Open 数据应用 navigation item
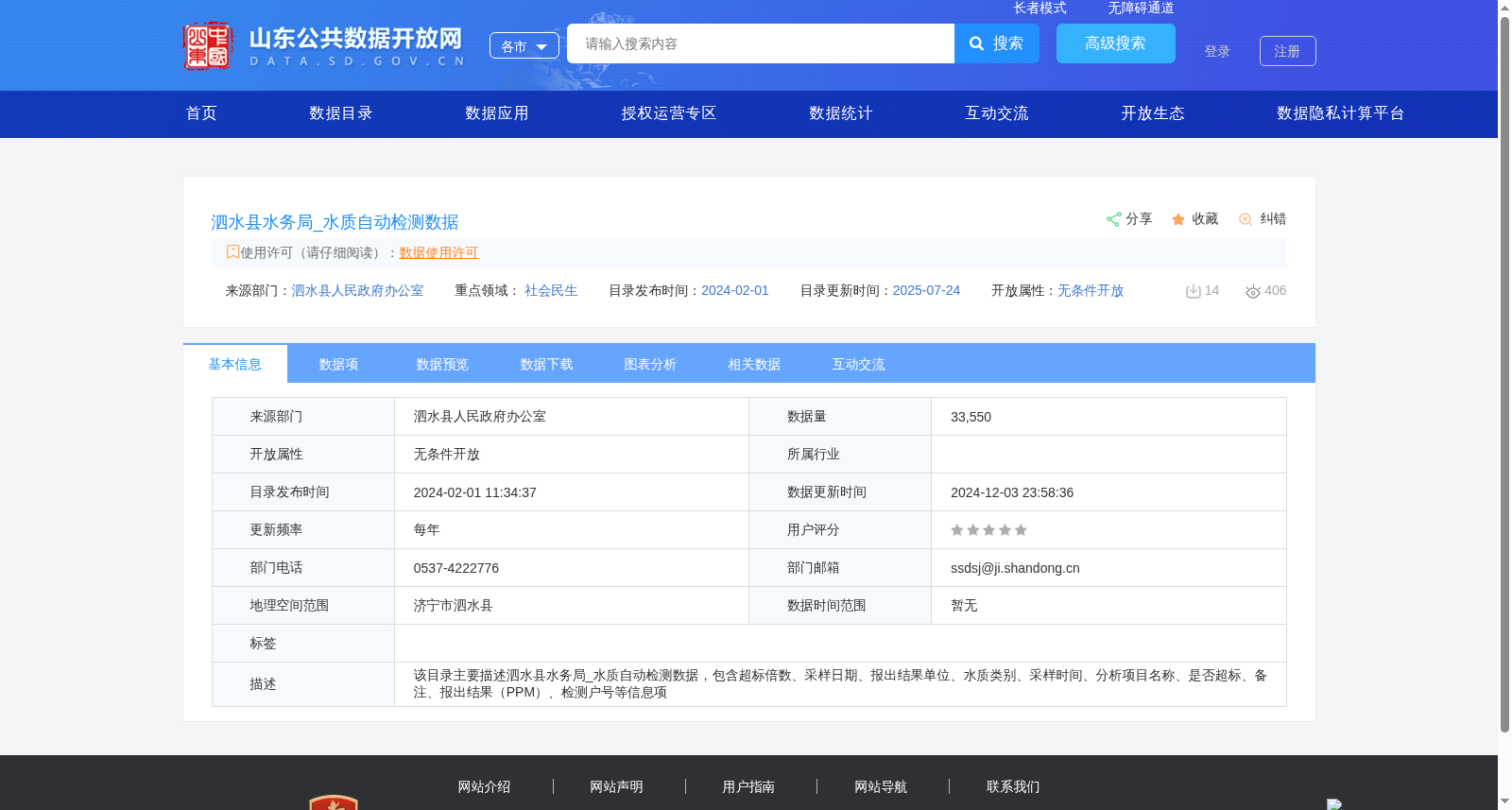Image resolution: width=1512 pixels, height=810 pixels. pyautogui.click(x=497, y=113)
